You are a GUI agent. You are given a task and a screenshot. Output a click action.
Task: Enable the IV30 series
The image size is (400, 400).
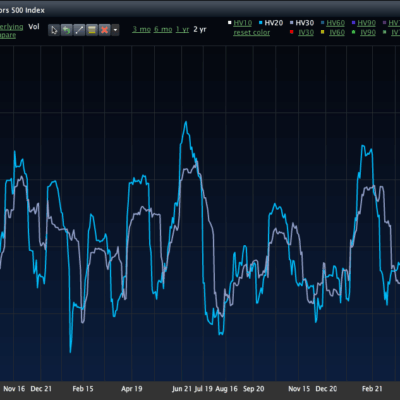click(x=306, y=32)
